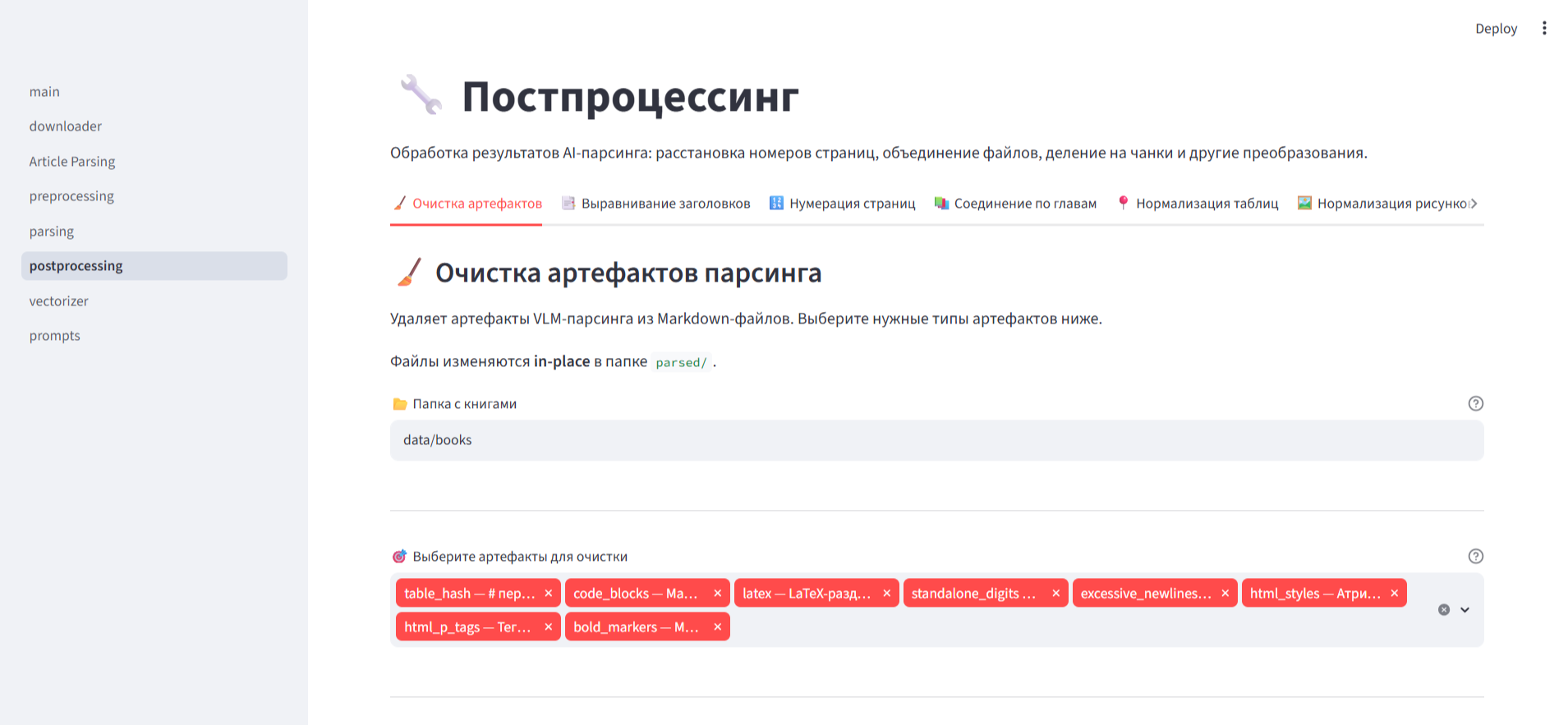Remove the code_blocks tag

[718, 593]
